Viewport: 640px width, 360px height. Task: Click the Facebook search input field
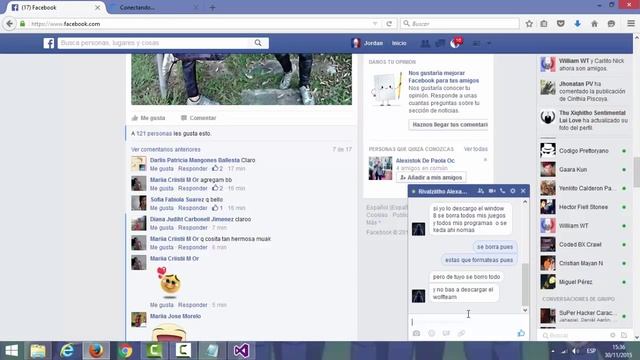[155, 43]
